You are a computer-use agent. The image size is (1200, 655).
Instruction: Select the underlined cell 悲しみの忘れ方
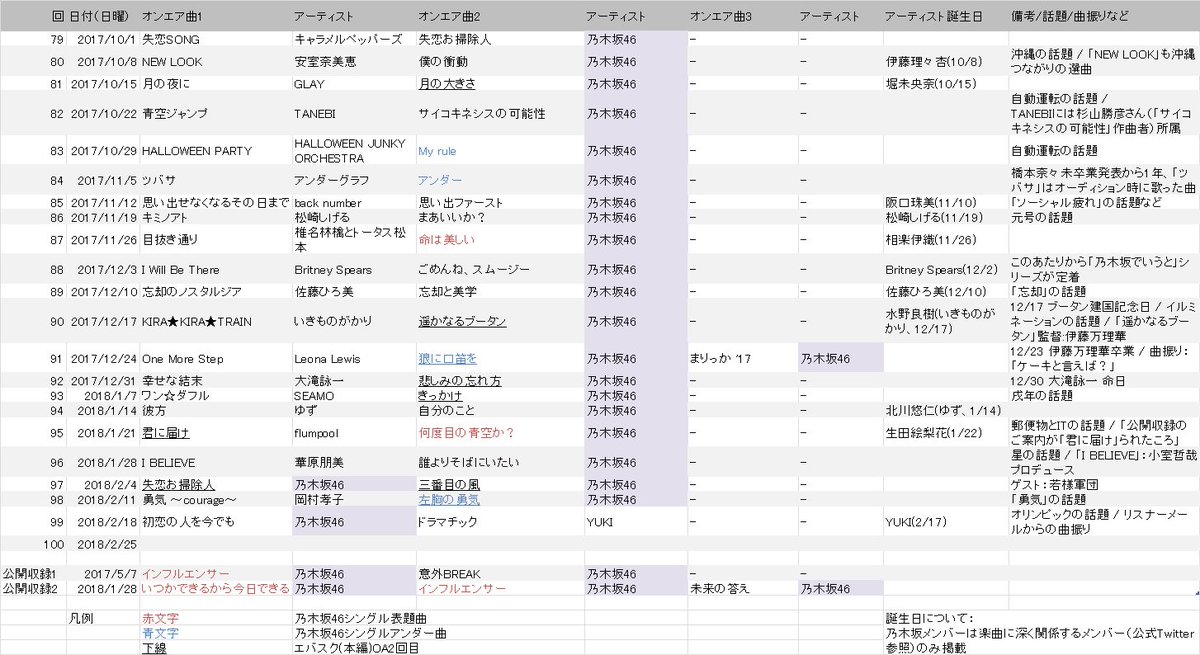(x=460, y=381)
